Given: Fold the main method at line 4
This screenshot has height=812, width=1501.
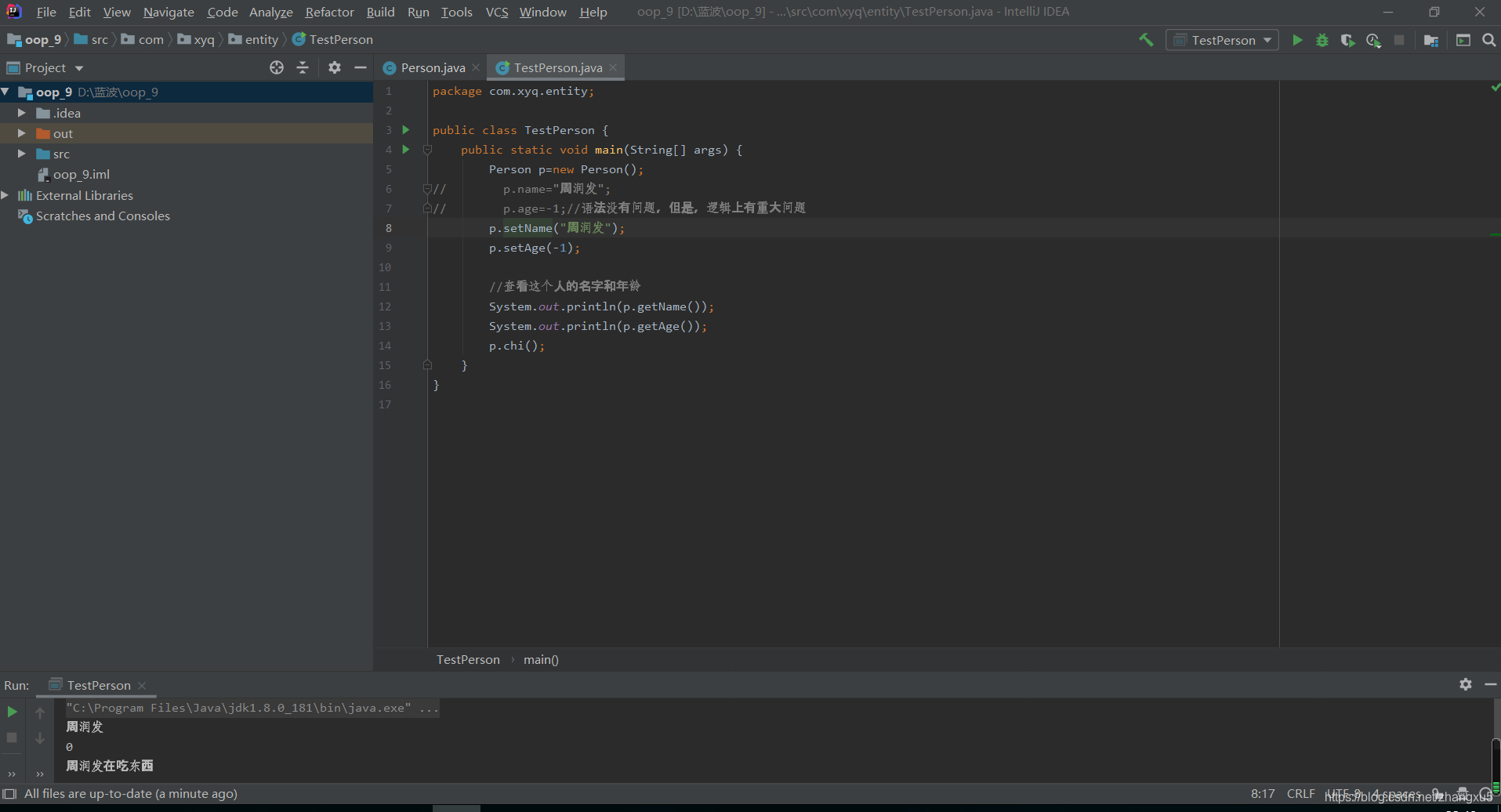Looking at the screenshot, I should [427, 150].
